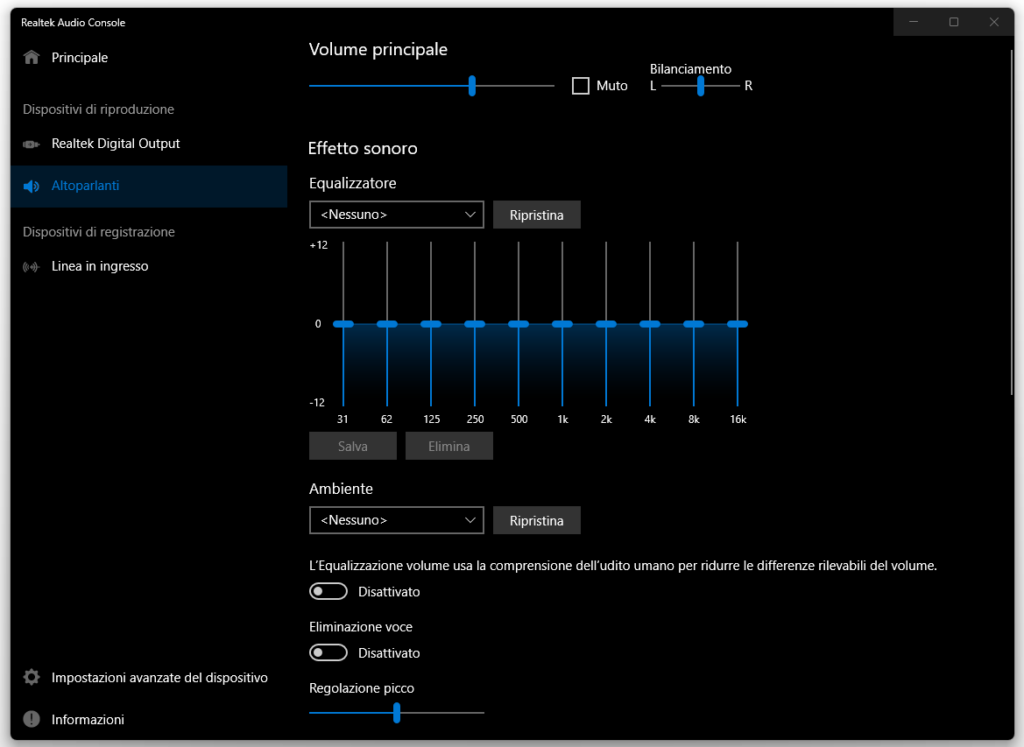Click the 'Eliminazione voce' label

pyautogui.click(x=360, y=627)
